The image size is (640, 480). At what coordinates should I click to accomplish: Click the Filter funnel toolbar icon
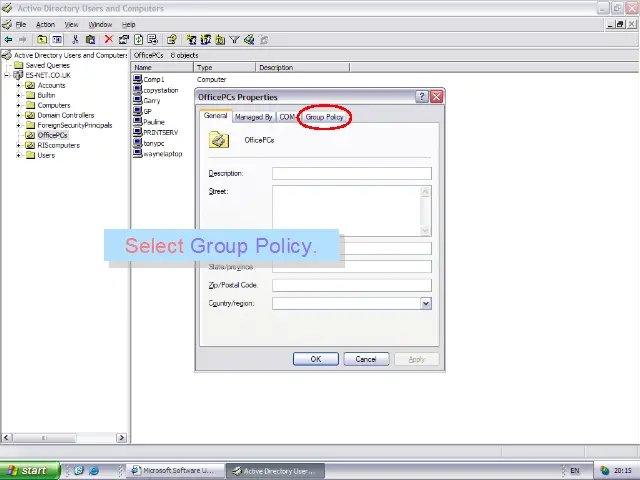coord(234,40)
